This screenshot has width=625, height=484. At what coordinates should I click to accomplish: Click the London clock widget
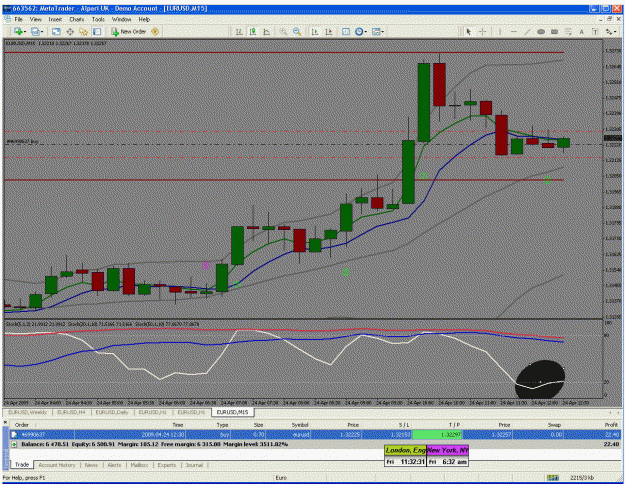[x=405, y=456]
